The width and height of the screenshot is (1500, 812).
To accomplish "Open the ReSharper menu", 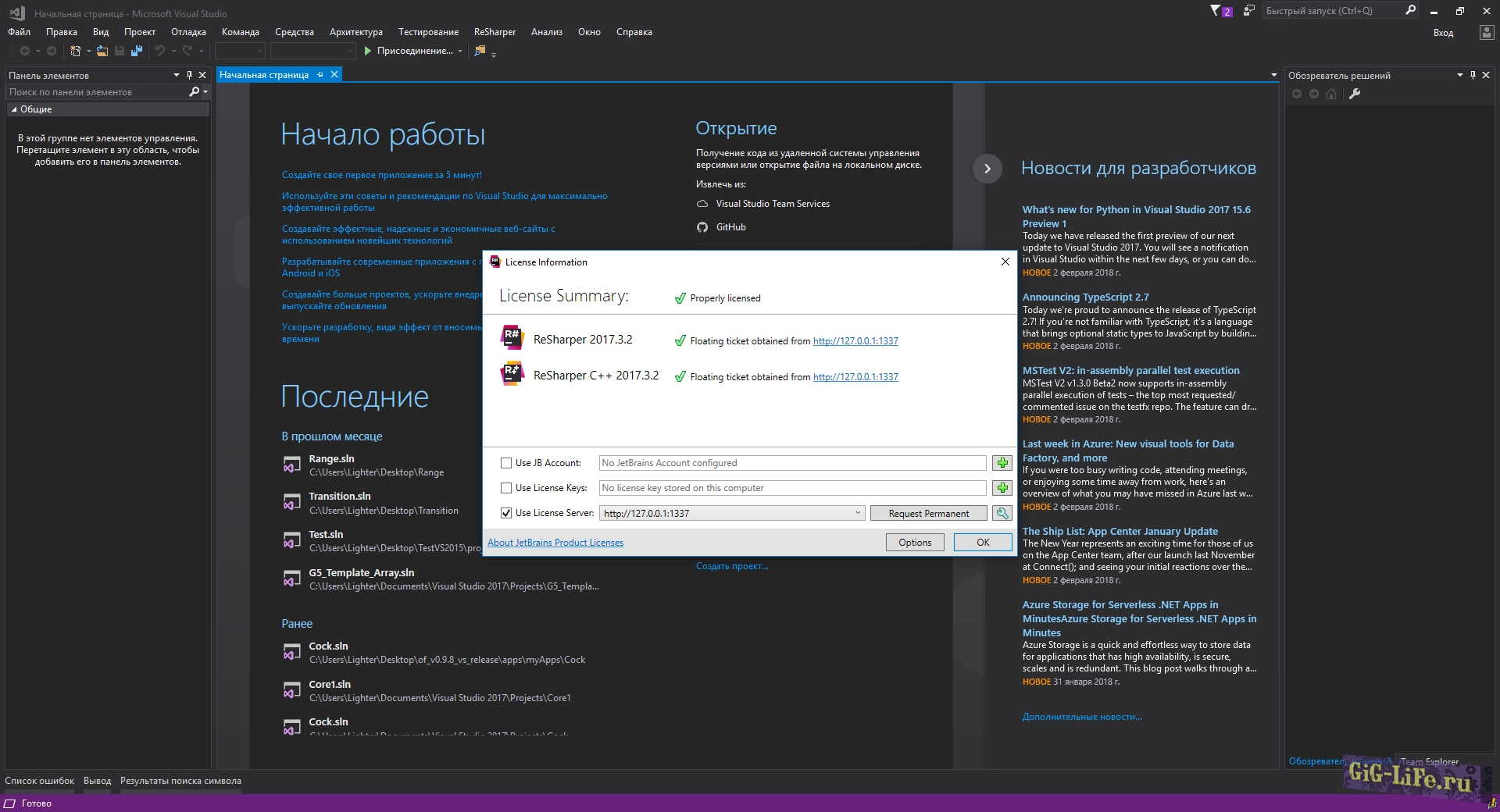I will coord(495,32).
